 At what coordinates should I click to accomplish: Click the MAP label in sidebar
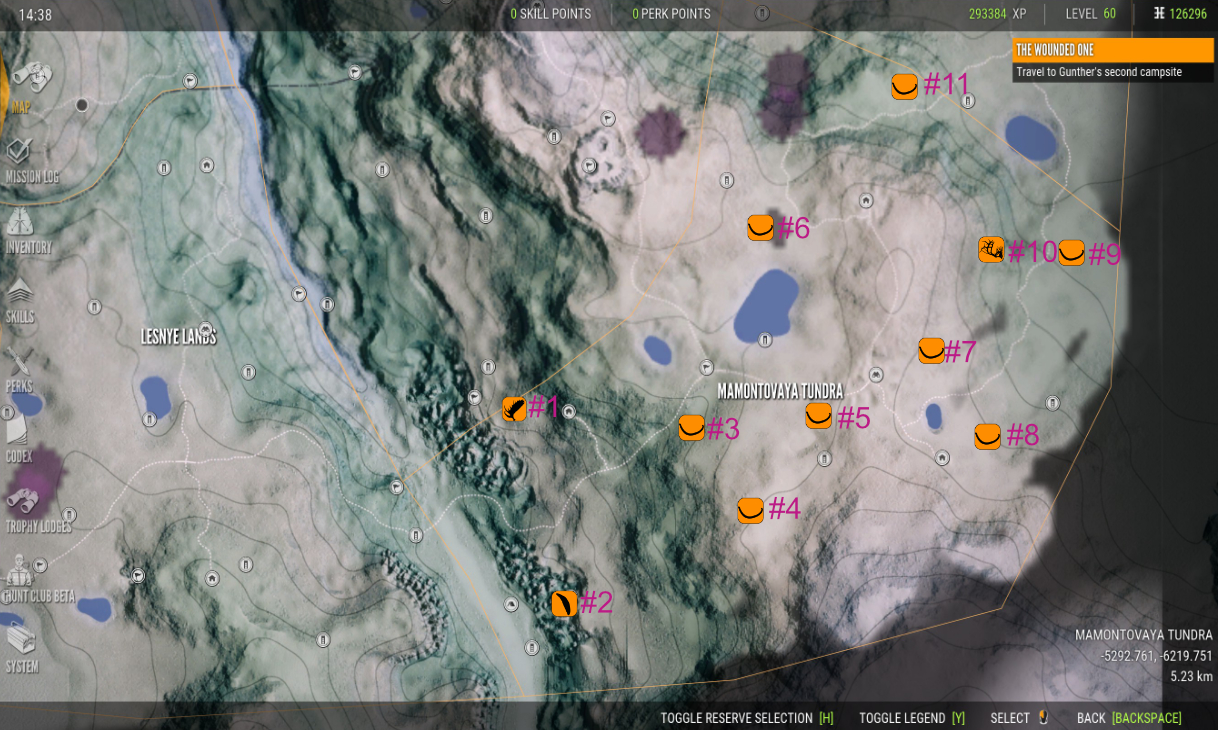click(21, 106)
